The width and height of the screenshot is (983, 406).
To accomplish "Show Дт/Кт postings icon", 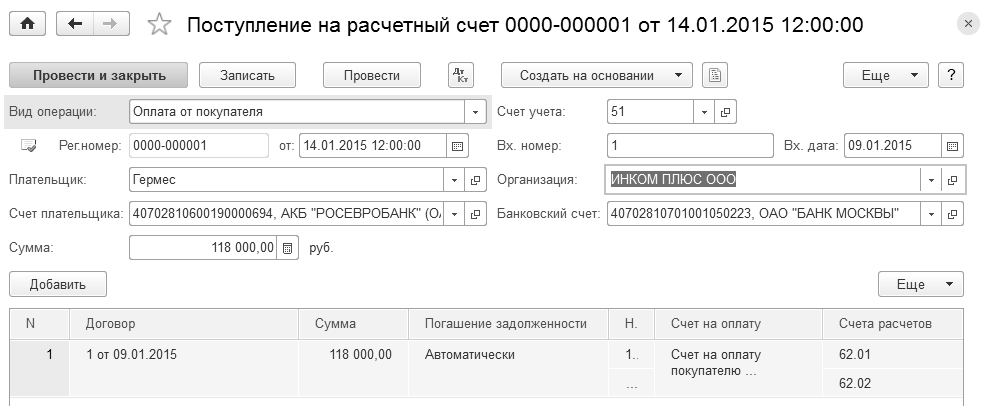I will click(x=461, y=75).
